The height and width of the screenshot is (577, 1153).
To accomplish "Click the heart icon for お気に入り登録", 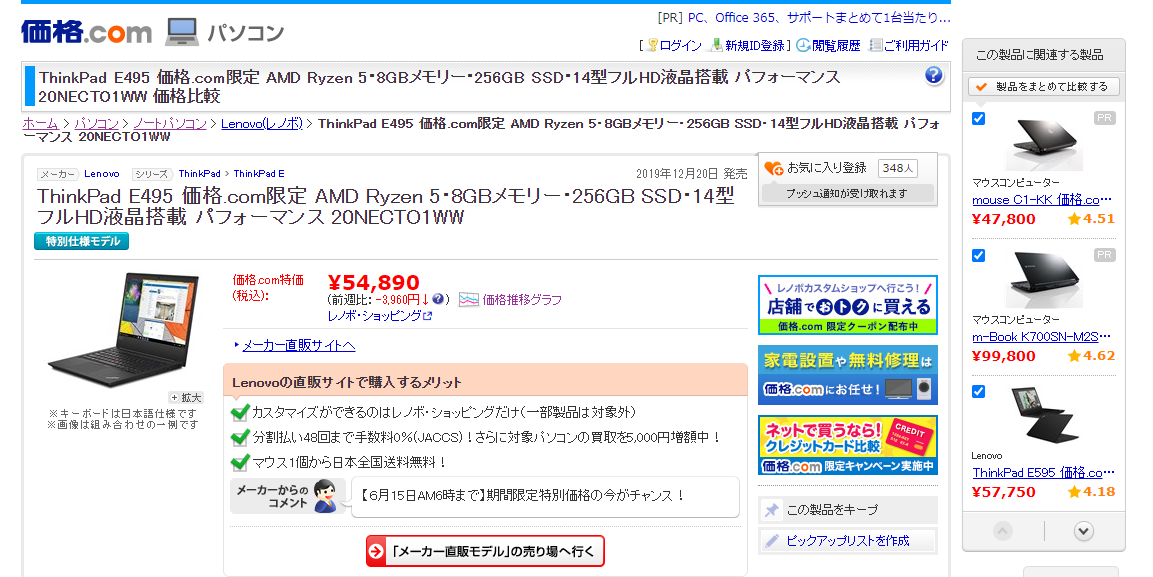I will [x=774, y=168].
